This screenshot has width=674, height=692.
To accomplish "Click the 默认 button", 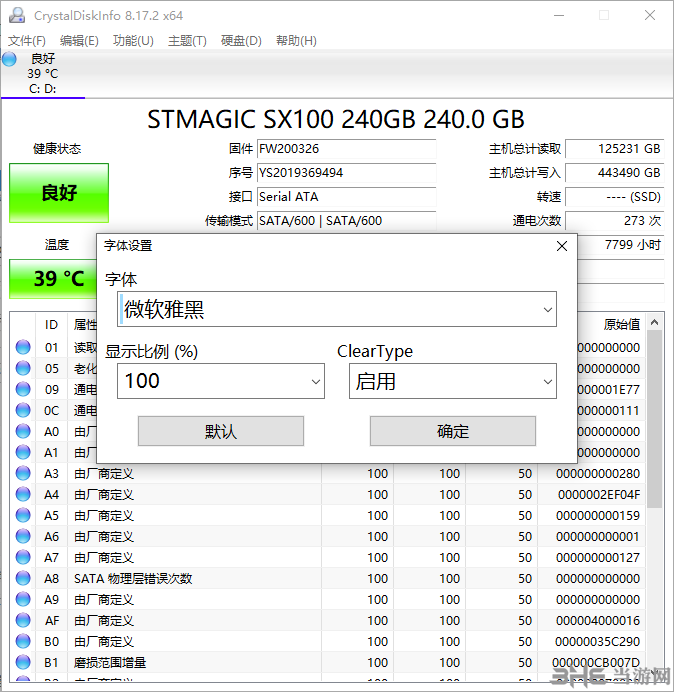I will pos(221,431).
